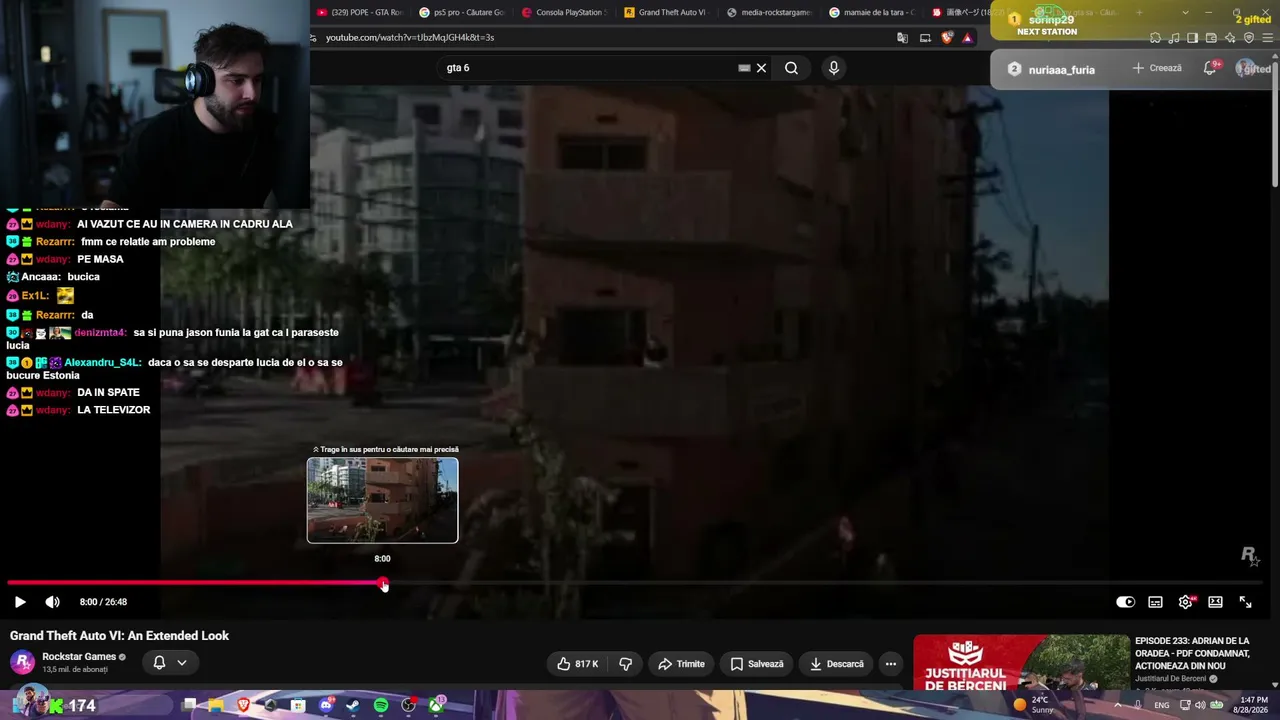The width and height of the screenshot is (1280, 720).
Task: Click the translate page icon in address bar
Action: coord(902,38)
